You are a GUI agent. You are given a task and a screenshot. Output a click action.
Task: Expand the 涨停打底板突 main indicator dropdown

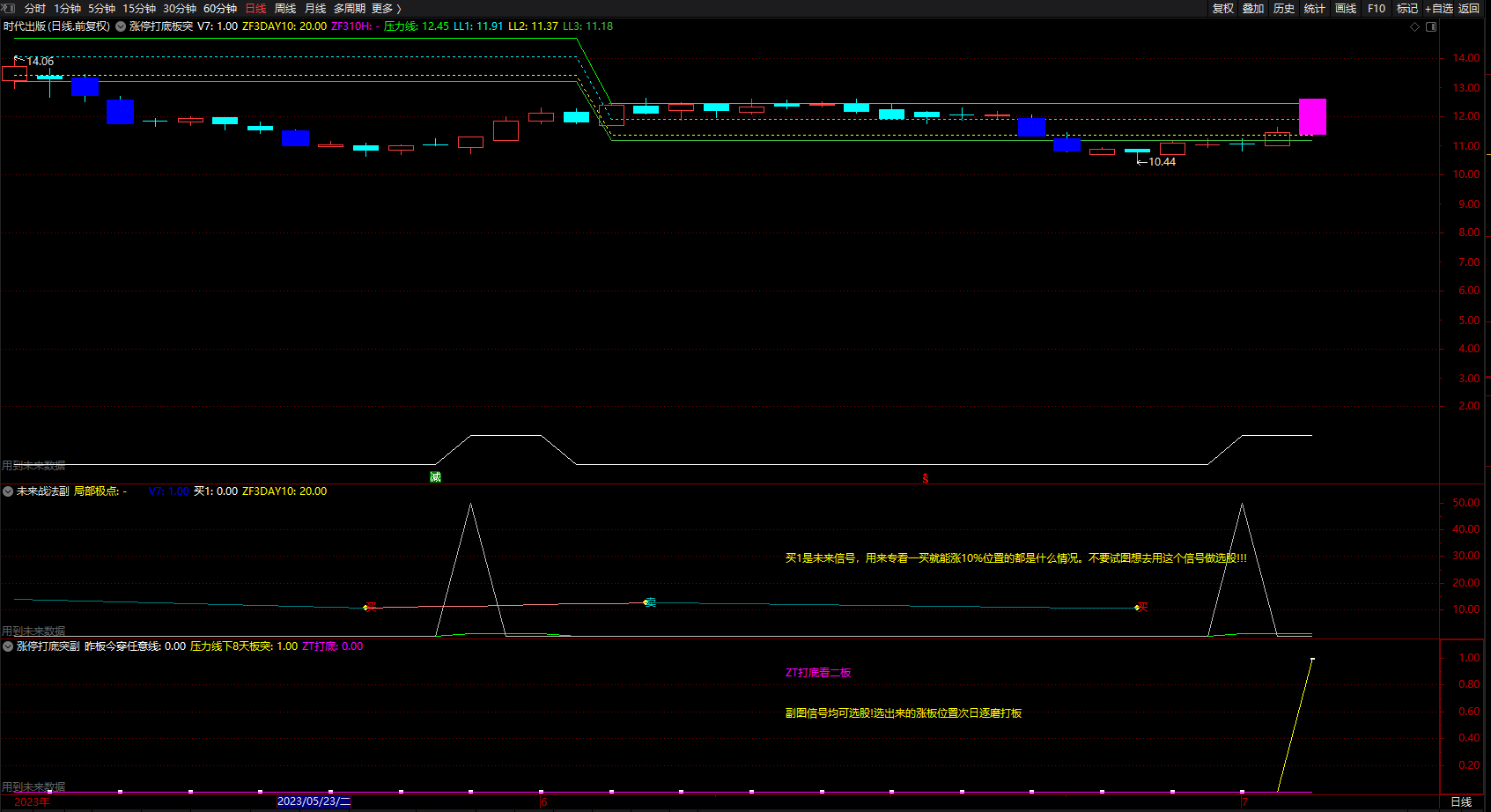(x=121, y=26)
